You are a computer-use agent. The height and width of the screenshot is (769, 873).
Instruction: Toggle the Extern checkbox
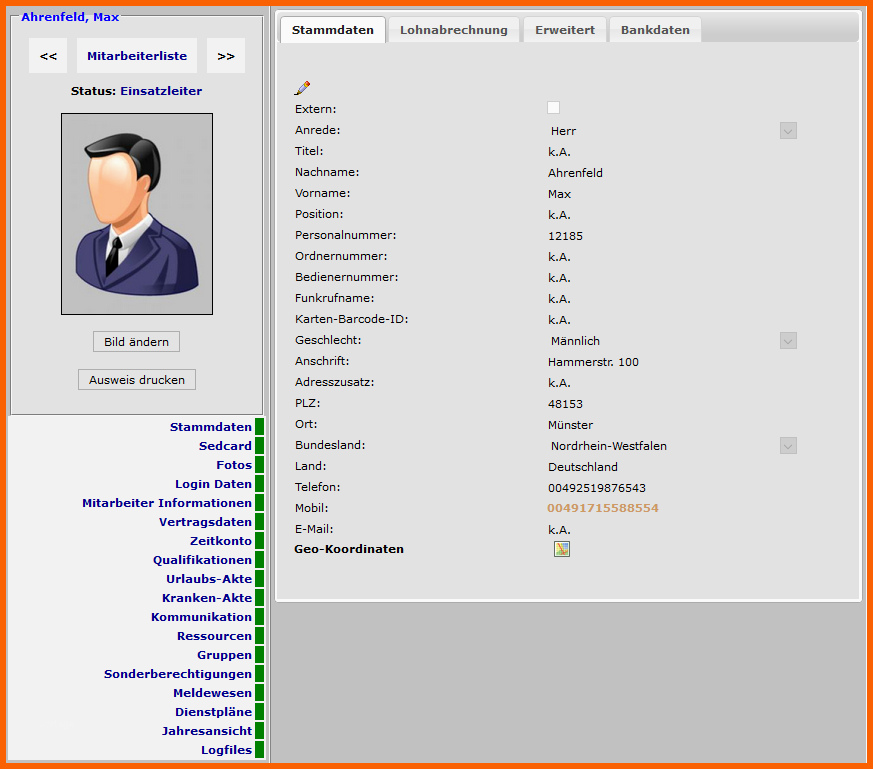[554, 108]
